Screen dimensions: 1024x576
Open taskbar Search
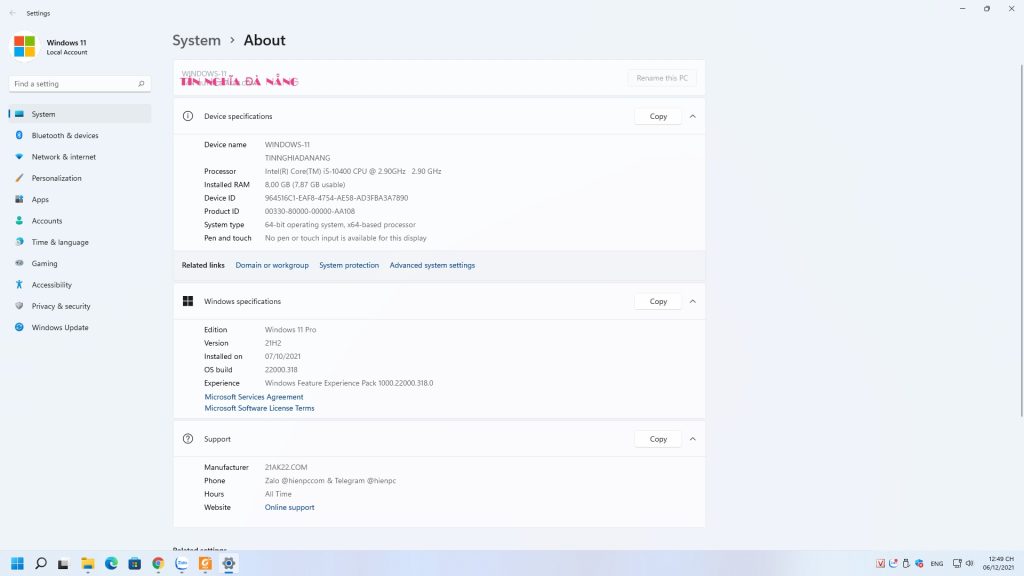(x=40, y=564)
